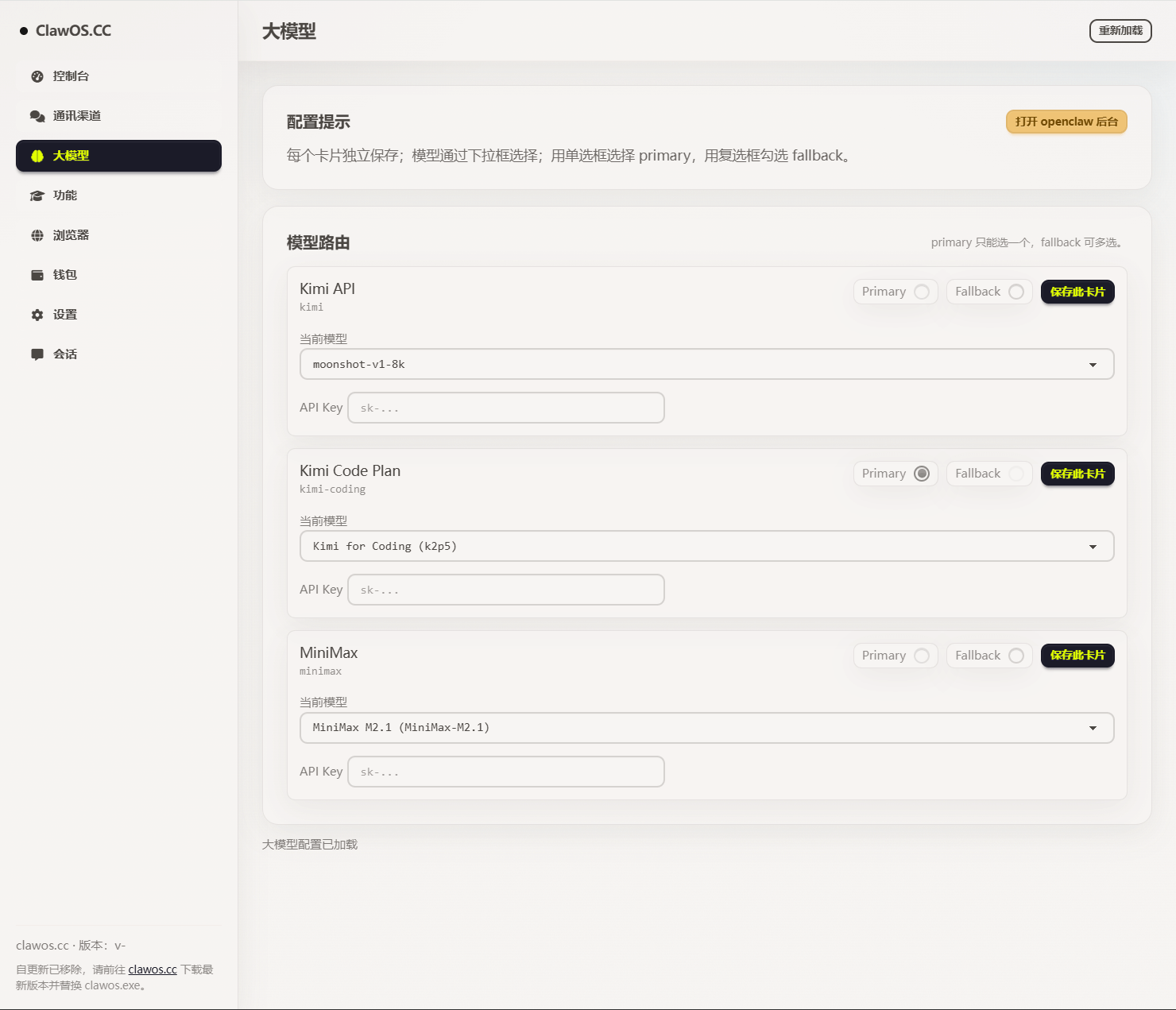Image resolution: width=1176 pixels, height=1010 pixels.
Task: Open the 功能 features icon
Action: [x=37, y=195]
